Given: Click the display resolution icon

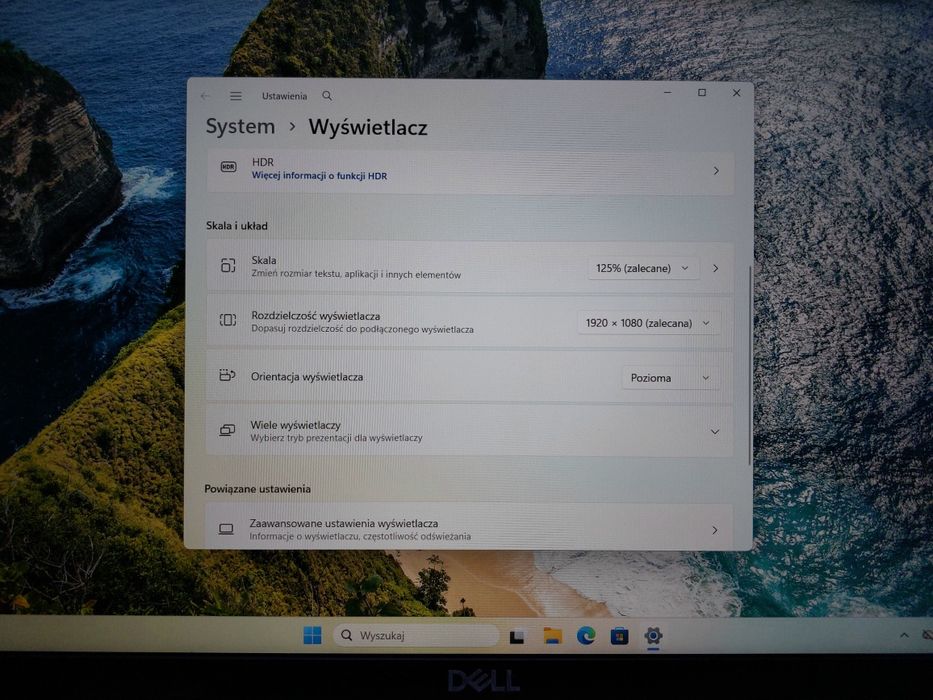Looking at the screenshot, I should tap(227, 320).
